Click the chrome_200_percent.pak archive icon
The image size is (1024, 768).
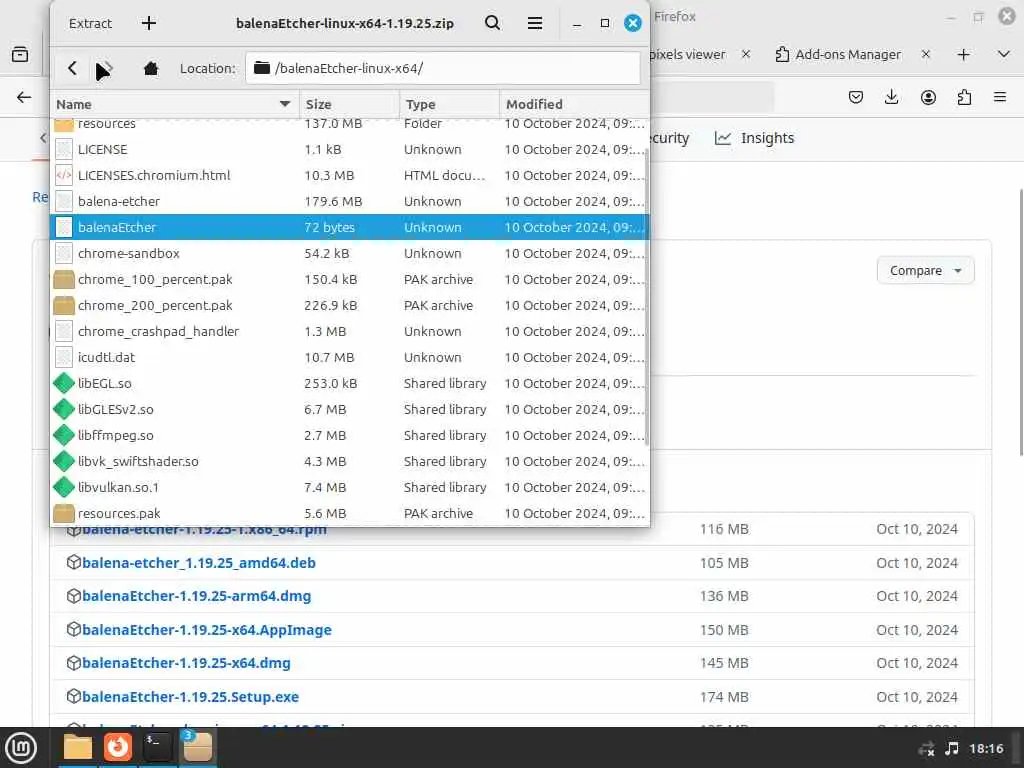(64, 305)
